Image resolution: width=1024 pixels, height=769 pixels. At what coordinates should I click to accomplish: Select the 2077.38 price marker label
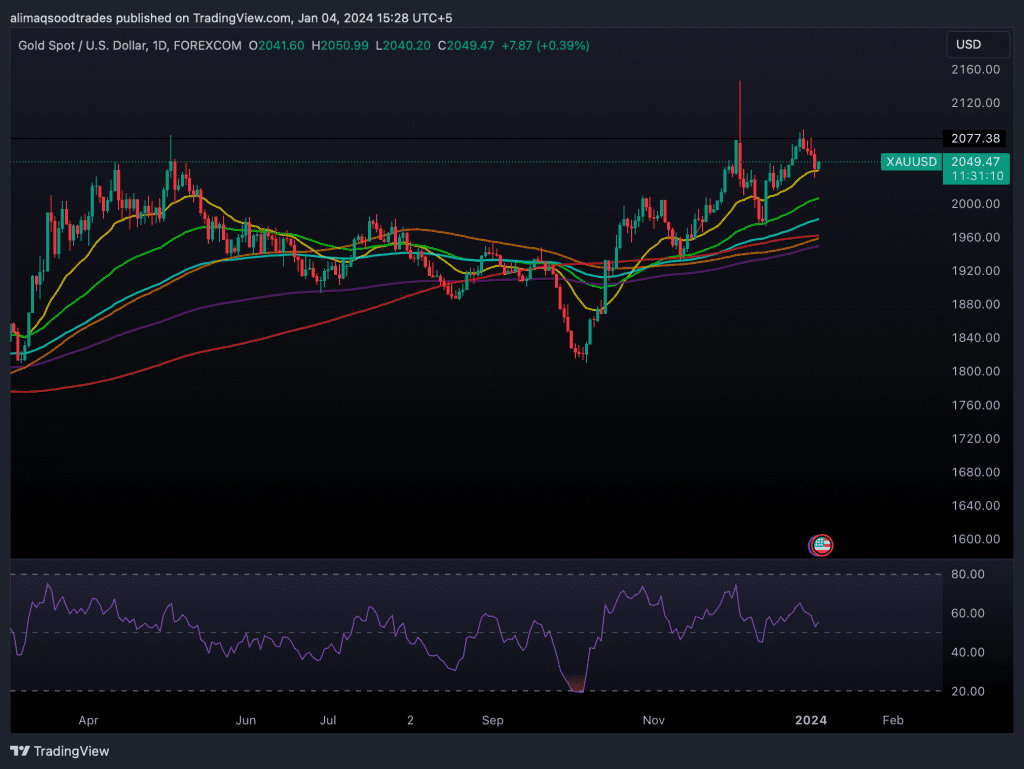point(975,139)
